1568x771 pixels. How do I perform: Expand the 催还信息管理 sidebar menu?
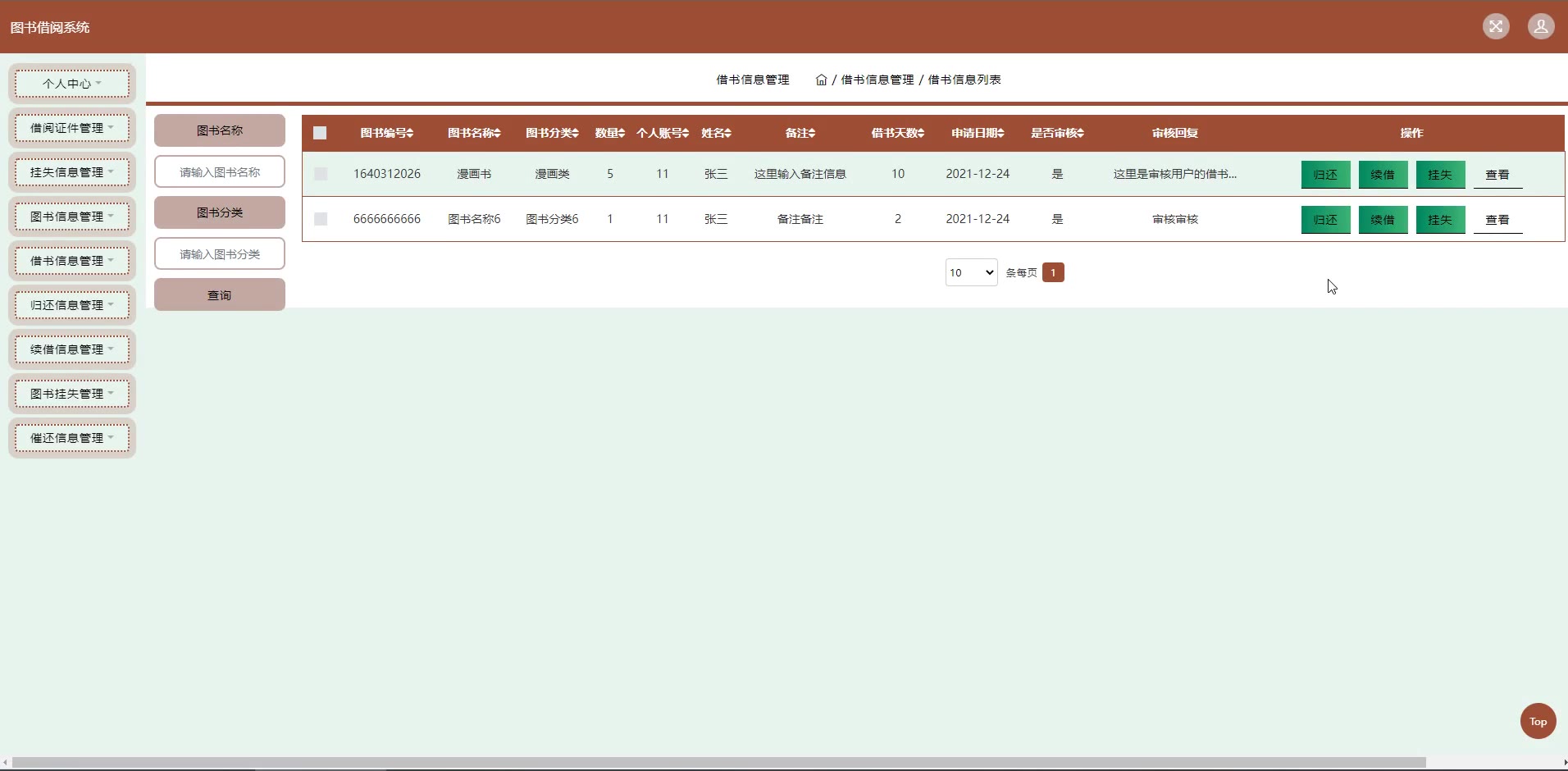click(72, 438)
